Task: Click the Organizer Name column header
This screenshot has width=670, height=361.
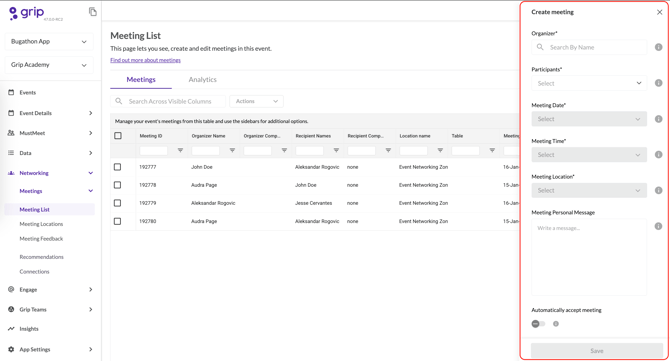Action: pyautogui.click(x=209, y=136)
